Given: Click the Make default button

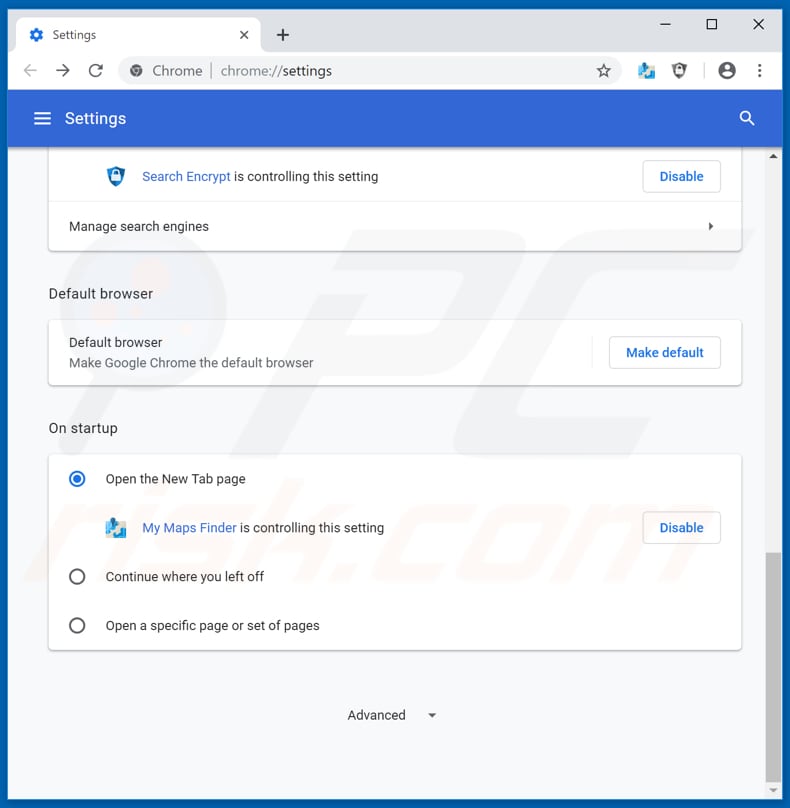Looking at the screenshot, I should pos(665,352).
